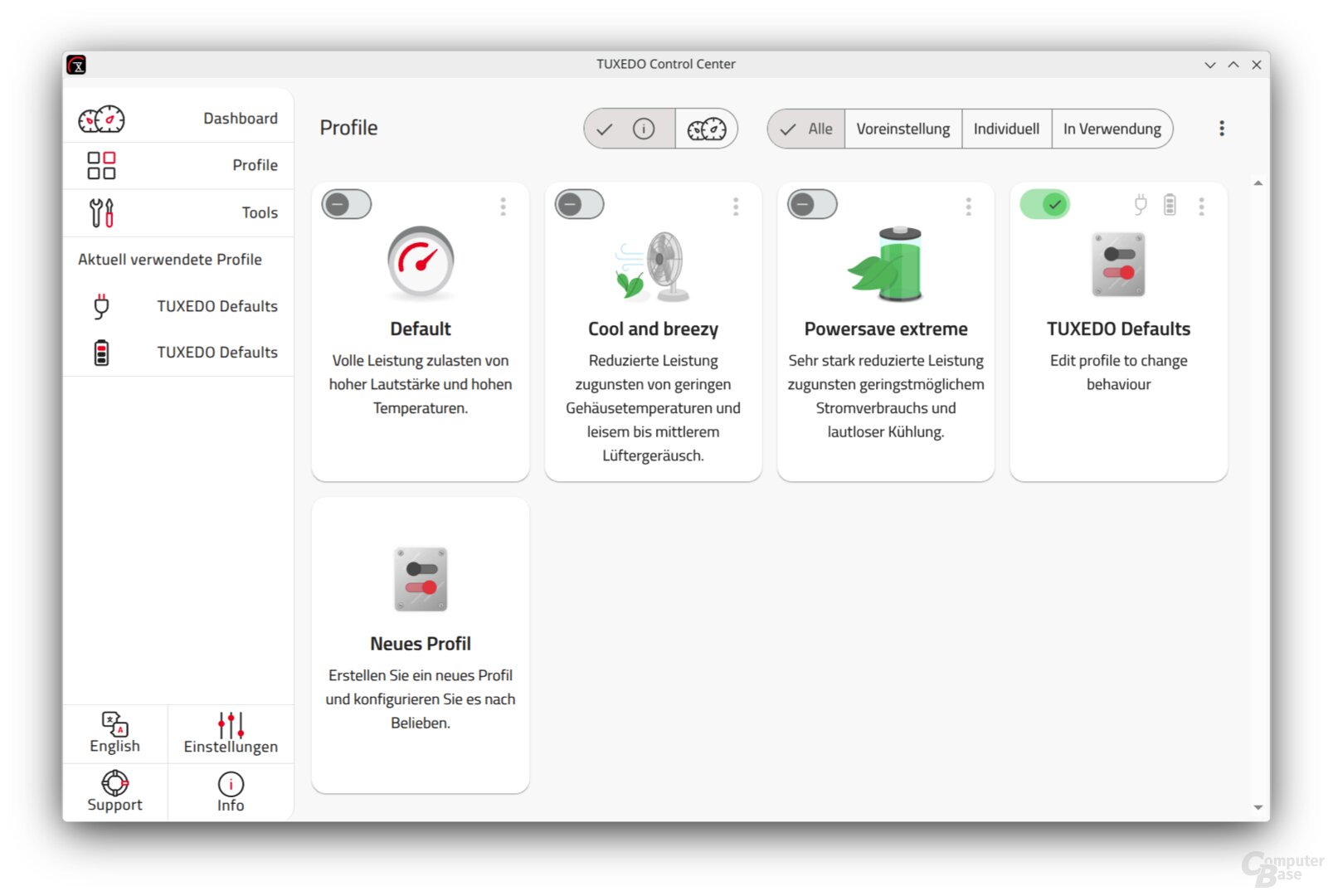
Task: Open the Support lifebuoy icon
Action: click(x=114, y=783)
